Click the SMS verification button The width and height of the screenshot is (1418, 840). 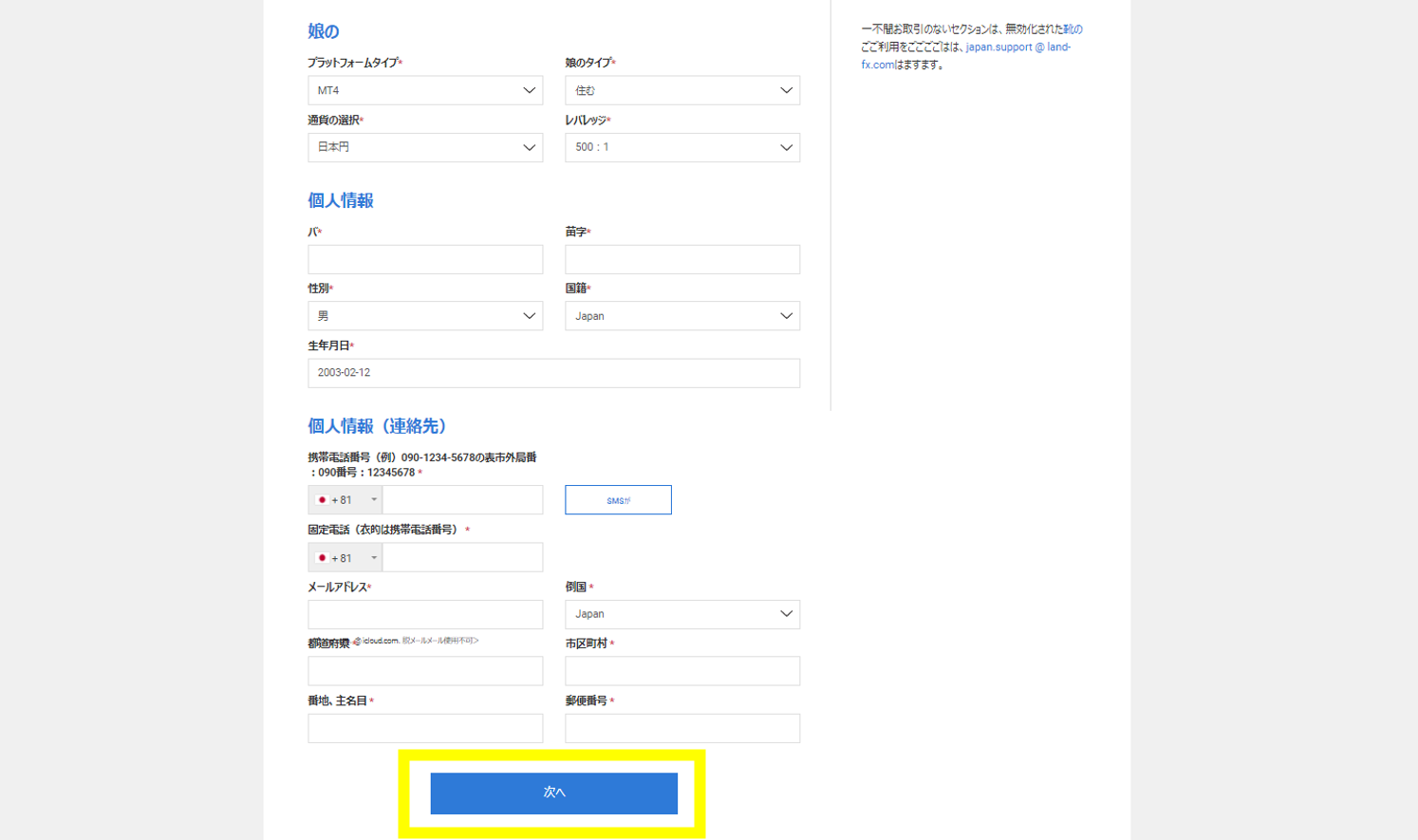[x=618, y=500]
